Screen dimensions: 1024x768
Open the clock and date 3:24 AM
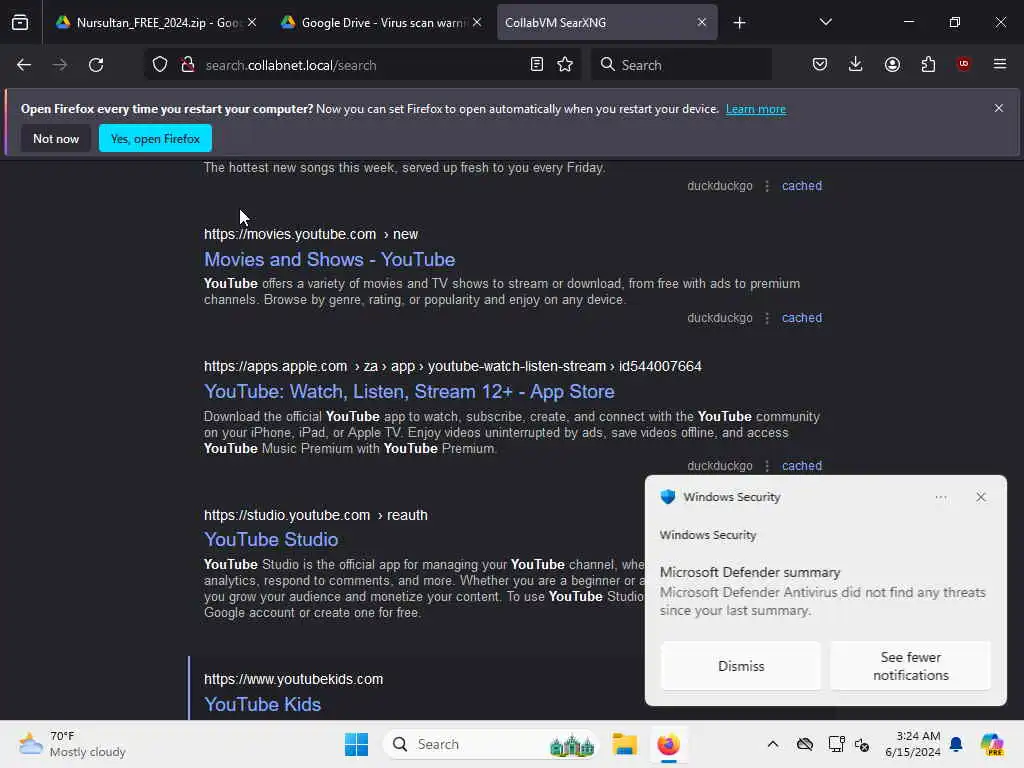912,744
